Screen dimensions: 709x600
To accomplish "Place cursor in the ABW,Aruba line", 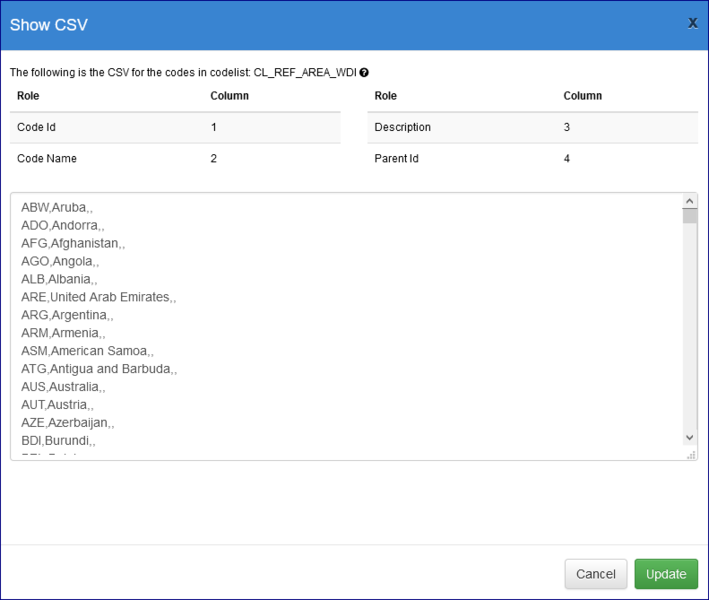I will (56, 207).
